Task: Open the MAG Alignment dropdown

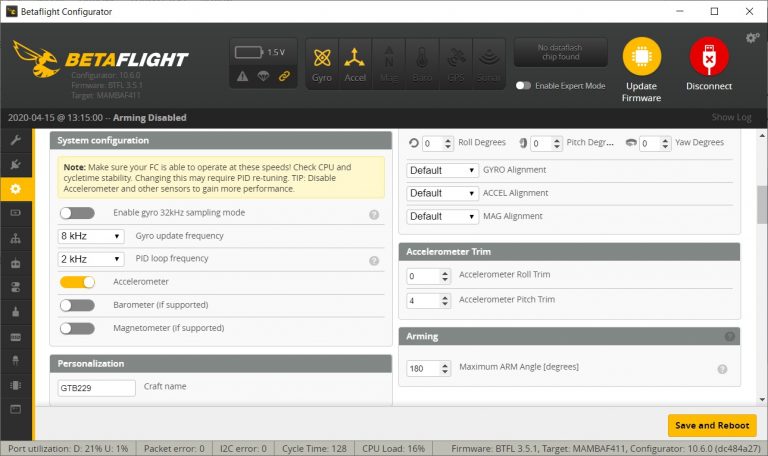Action: pyautogui.click(x=442, y=216)
